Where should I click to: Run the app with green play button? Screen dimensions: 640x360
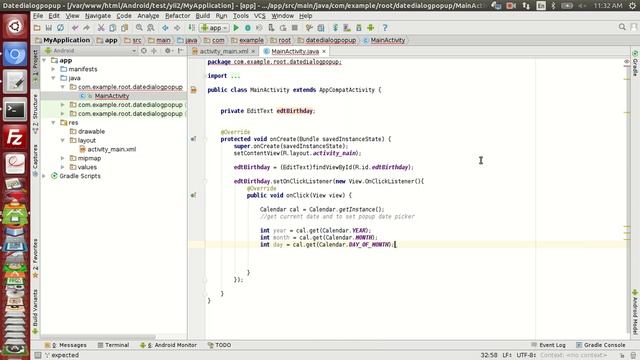236,28
